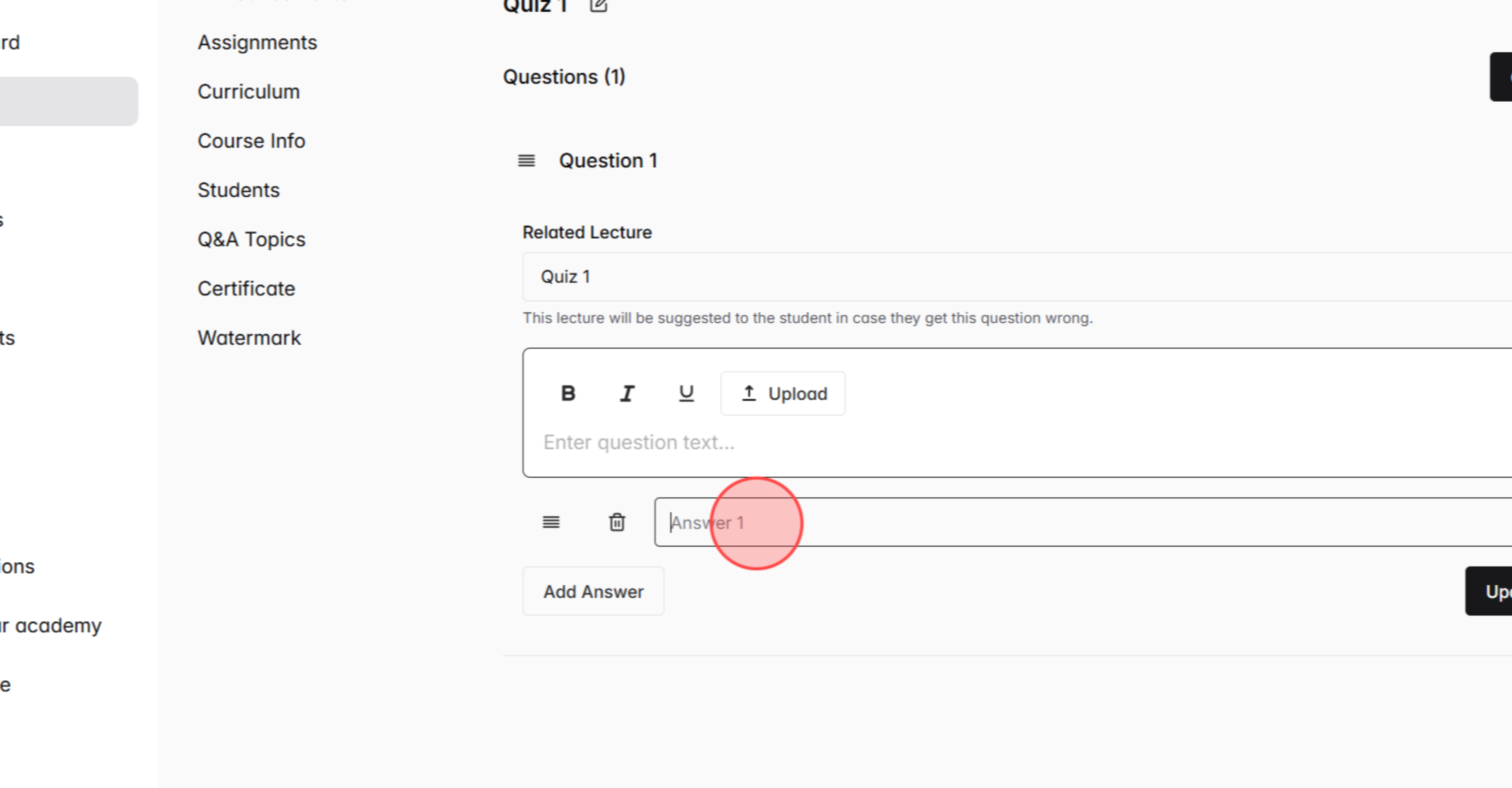
Task: Delete Answer 1 using the trash icon
Action: pos(616,522)
